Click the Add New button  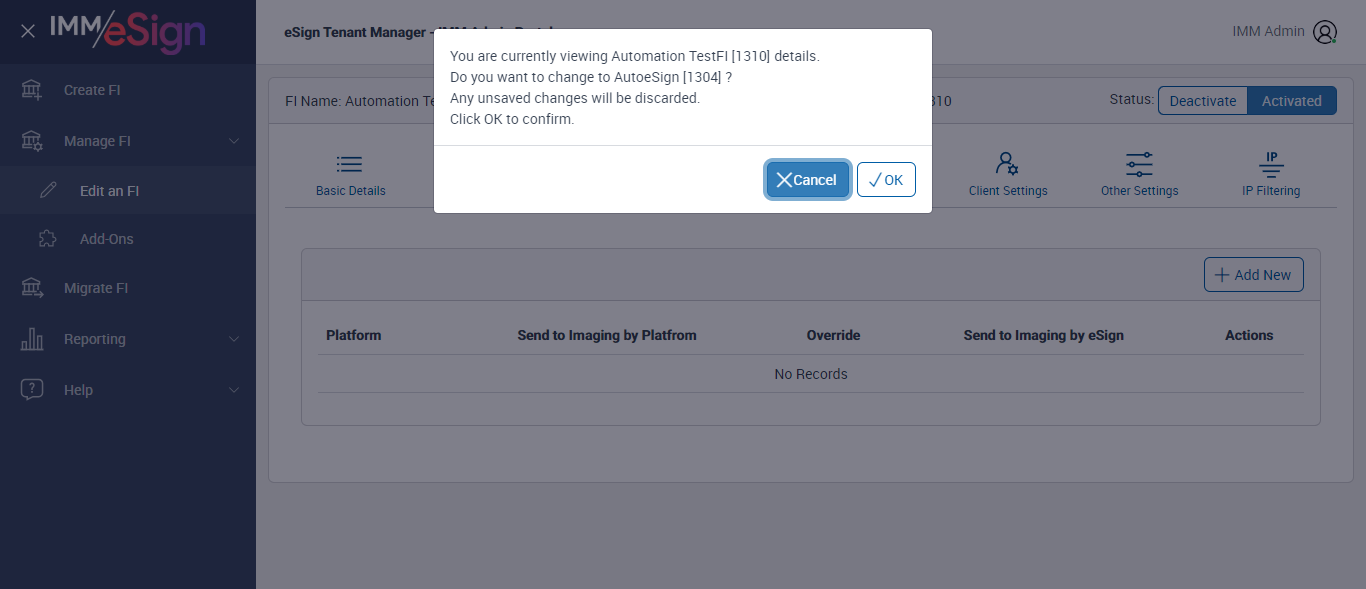point(1254,275)
